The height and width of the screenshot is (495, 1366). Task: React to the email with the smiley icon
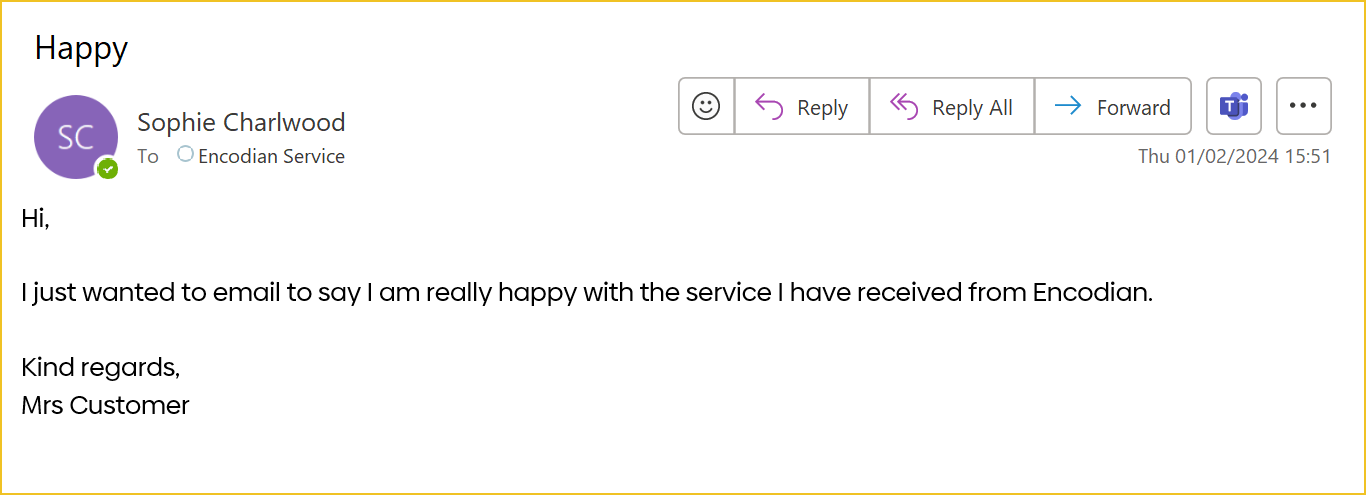click(706, 106)
